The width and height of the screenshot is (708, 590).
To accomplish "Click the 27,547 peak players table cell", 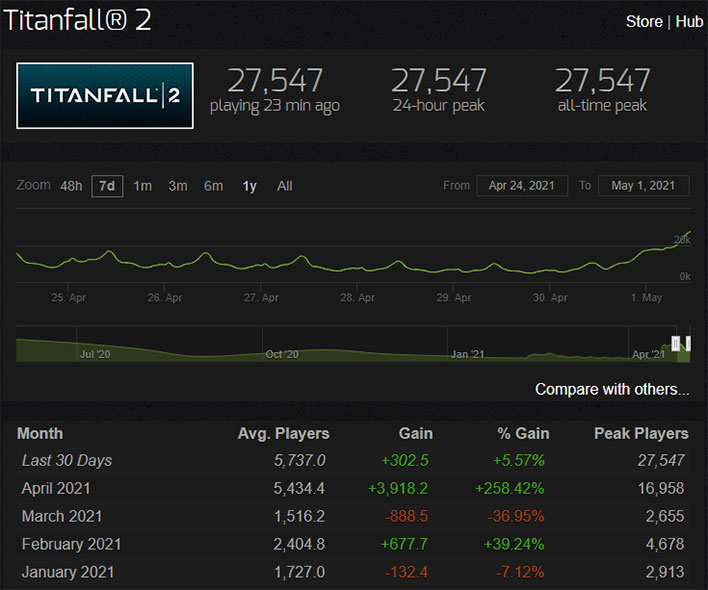I will coord(661,460).
